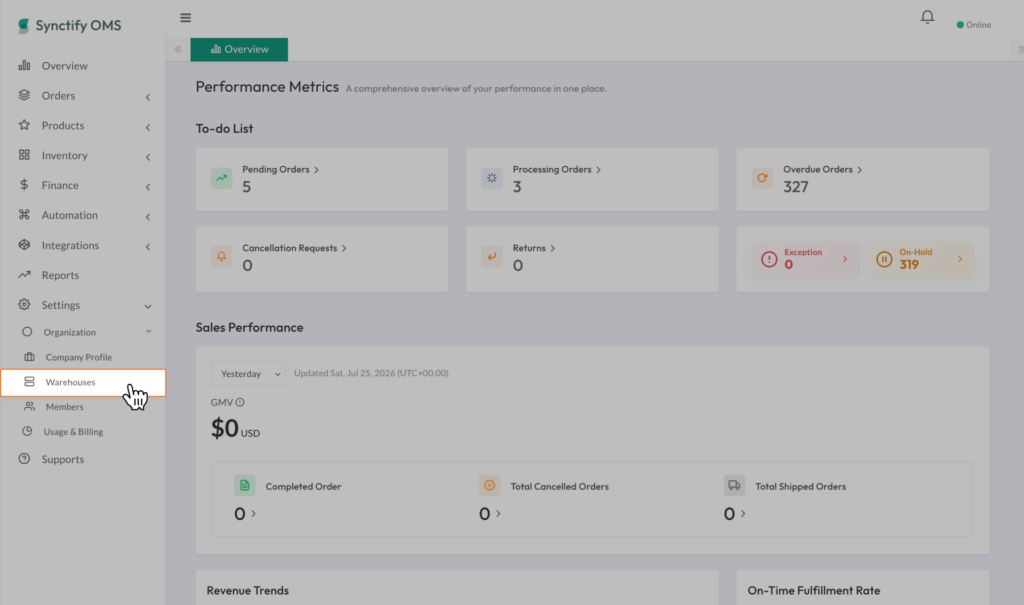Open the Overdue Orders link

click(822, 169)
